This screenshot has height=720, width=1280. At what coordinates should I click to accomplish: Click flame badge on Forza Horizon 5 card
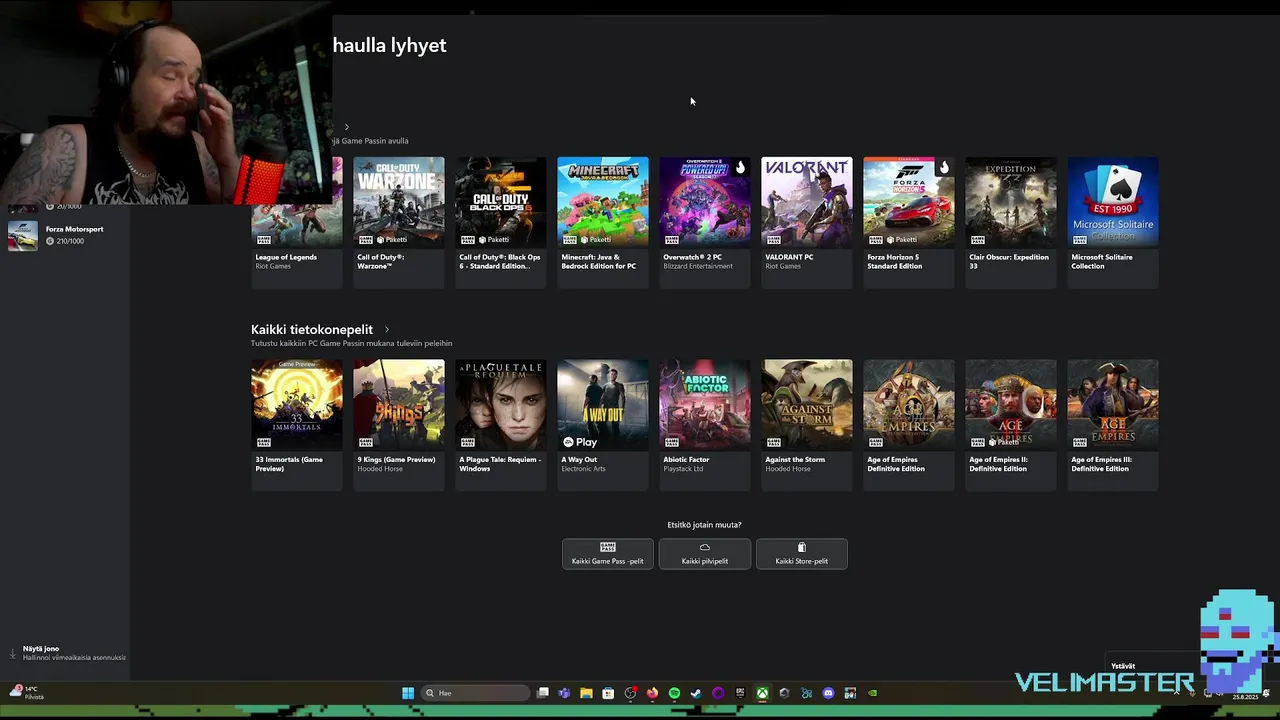(943, 167)
